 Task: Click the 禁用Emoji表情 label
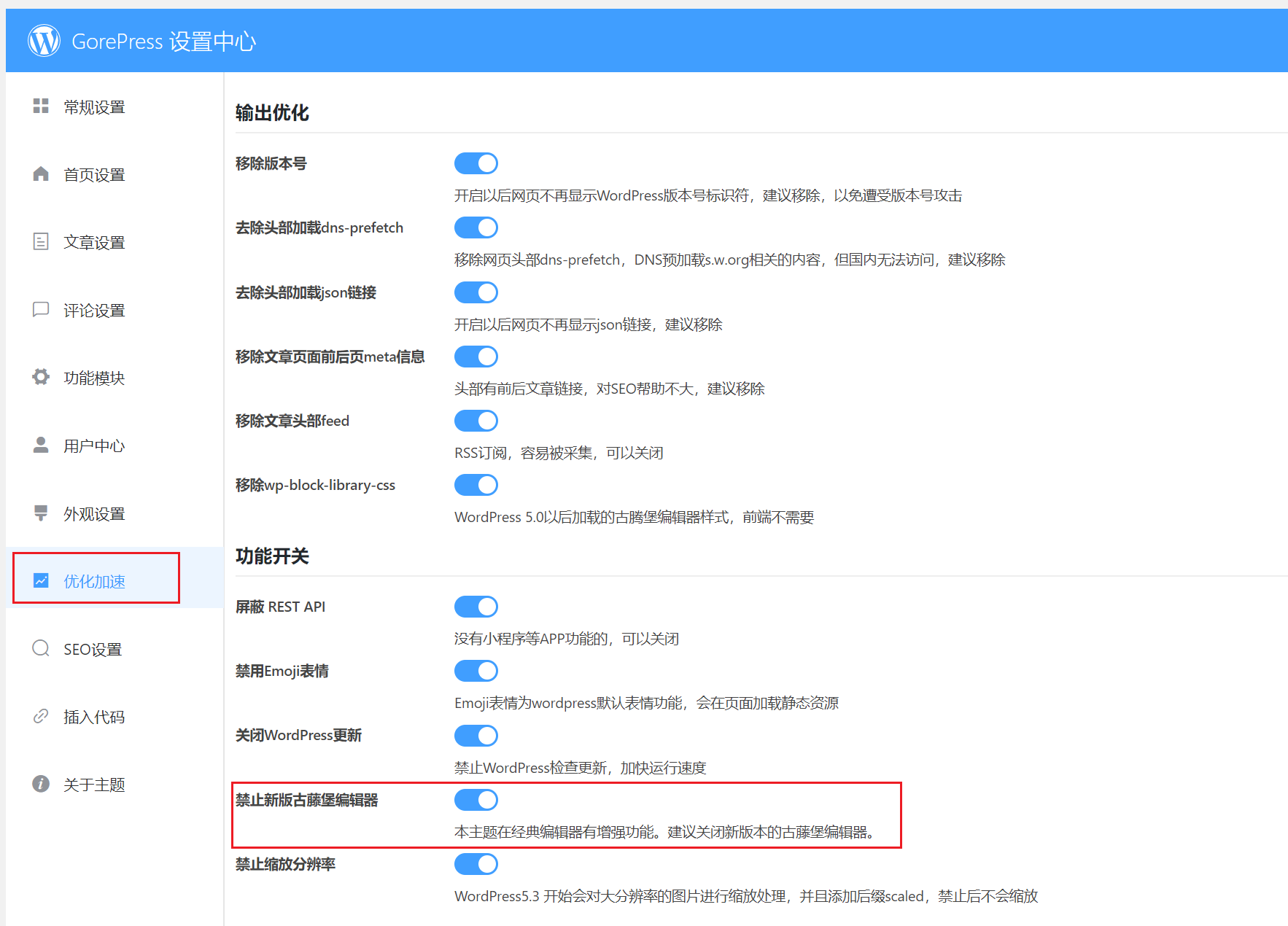point(282,671)
